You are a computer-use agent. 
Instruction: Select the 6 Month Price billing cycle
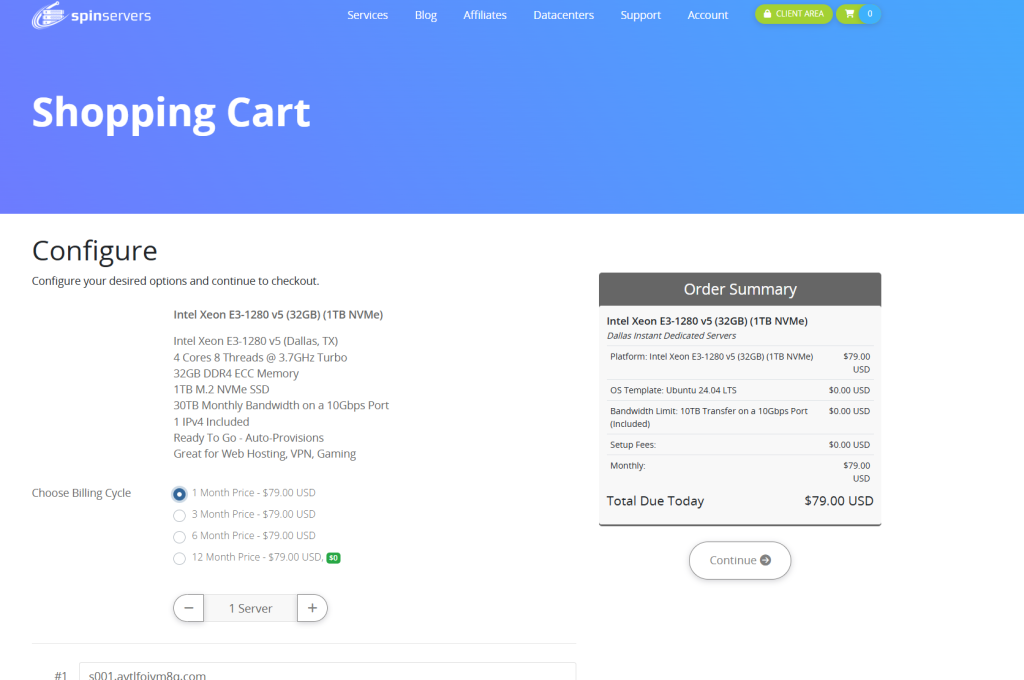point(179,537)
